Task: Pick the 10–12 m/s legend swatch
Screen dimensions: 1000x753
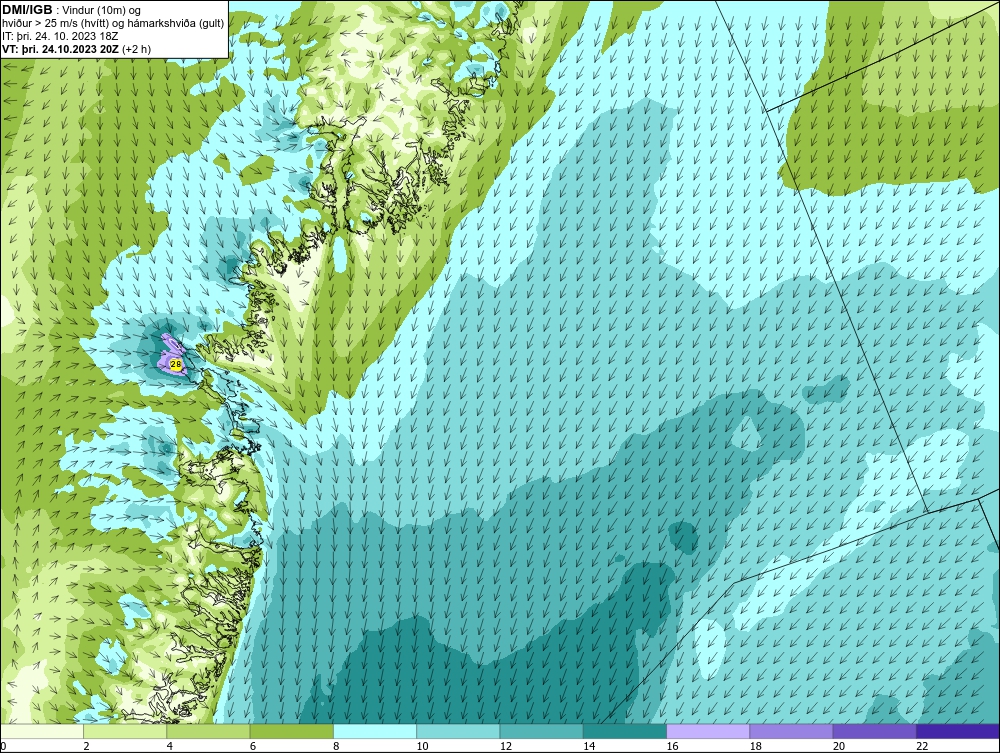Action: tap(458, 731)
